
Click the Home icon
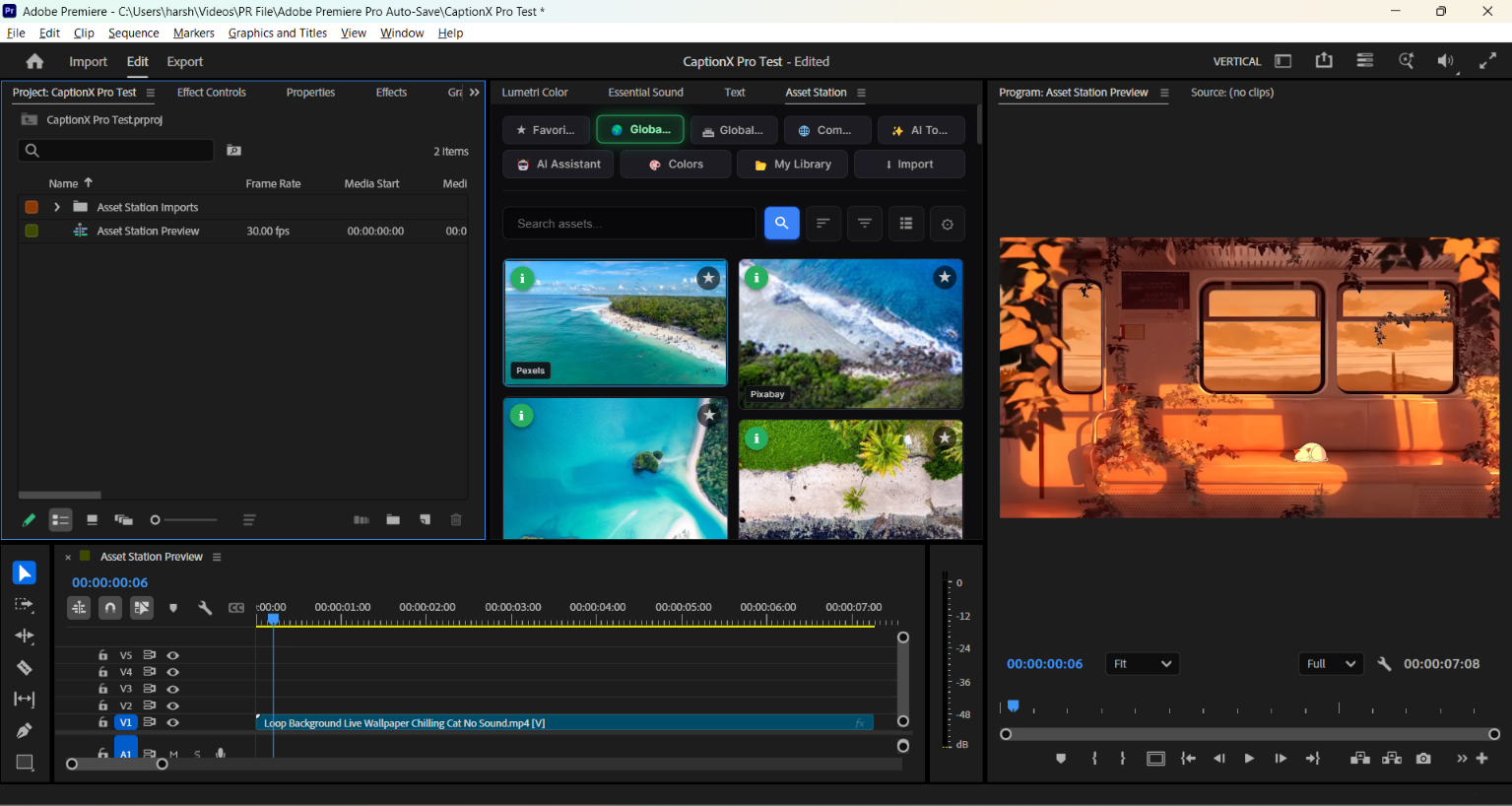34,61
